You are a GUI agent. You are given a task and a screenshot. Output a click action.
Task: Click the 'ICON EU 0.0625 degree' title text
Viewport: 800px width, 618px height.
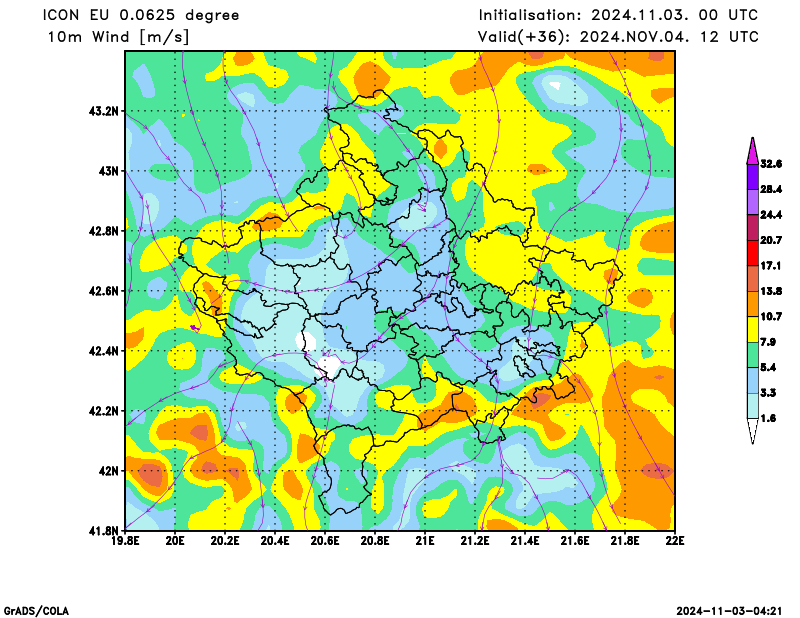tap(141, 15)
